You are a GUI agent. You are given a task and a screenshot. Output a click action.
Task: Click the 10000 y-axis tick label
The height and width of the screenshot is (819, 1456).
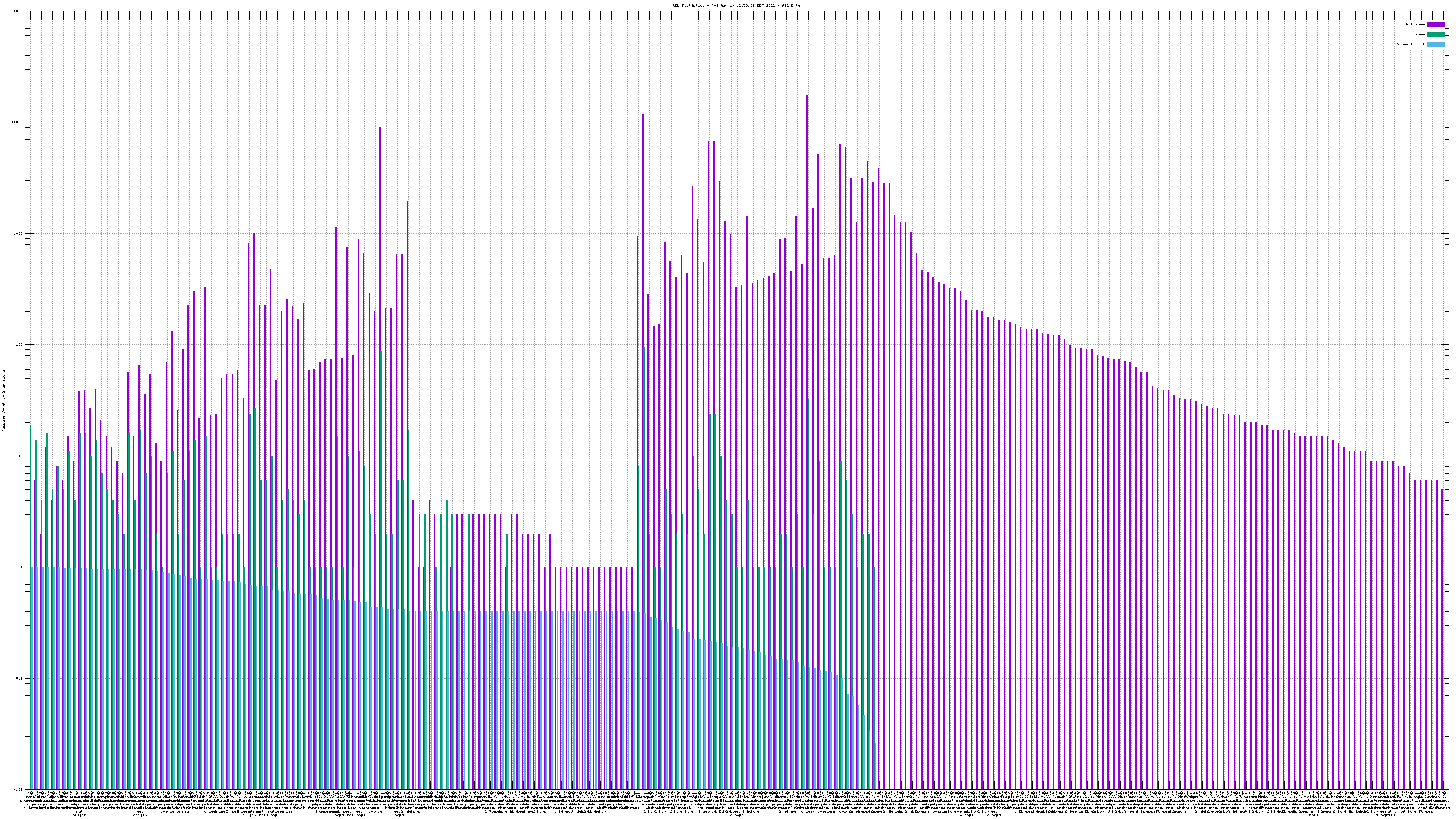(18, 123)
